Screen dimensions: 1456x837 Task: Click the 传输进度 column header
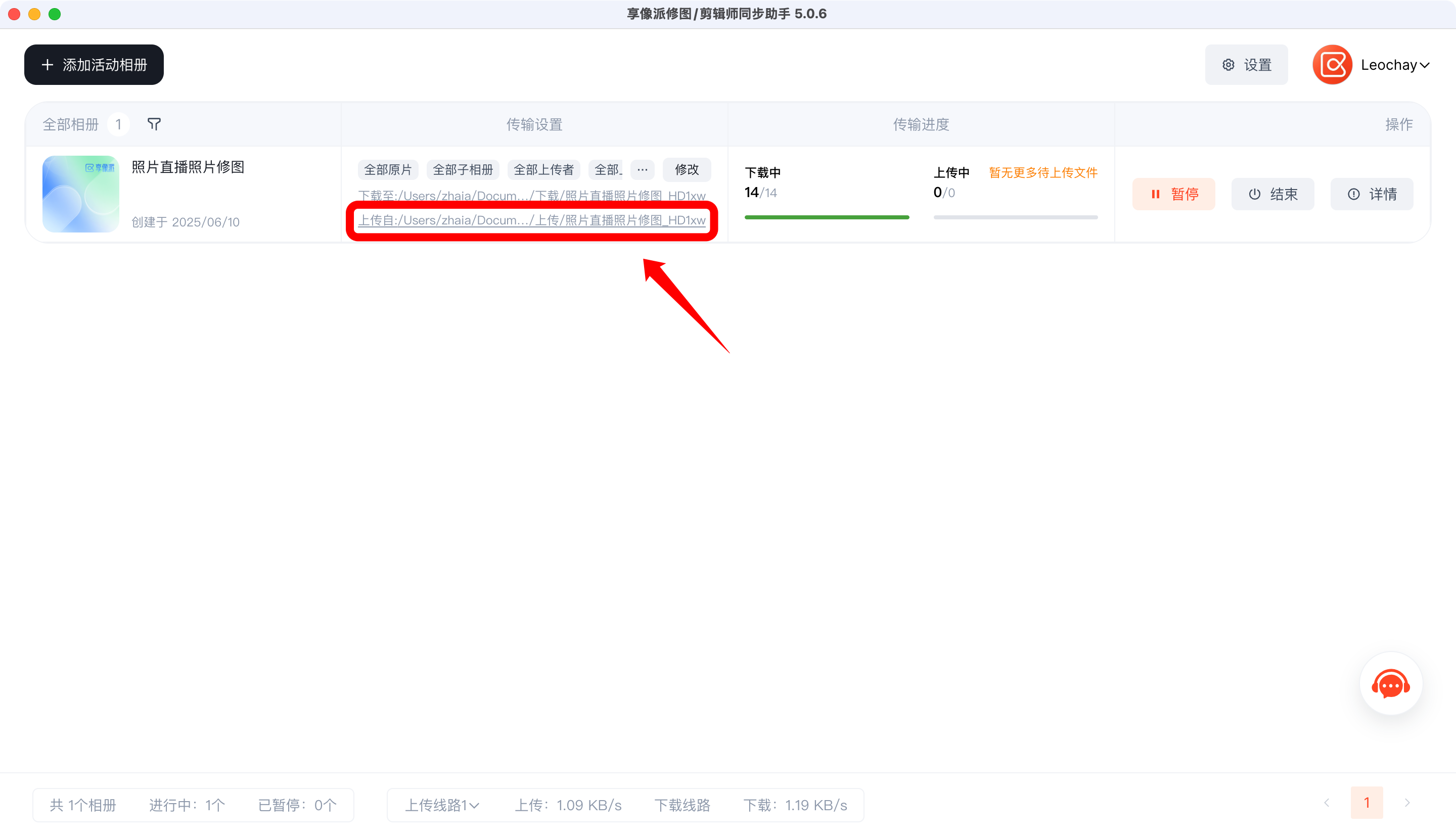tap(921, 124)
